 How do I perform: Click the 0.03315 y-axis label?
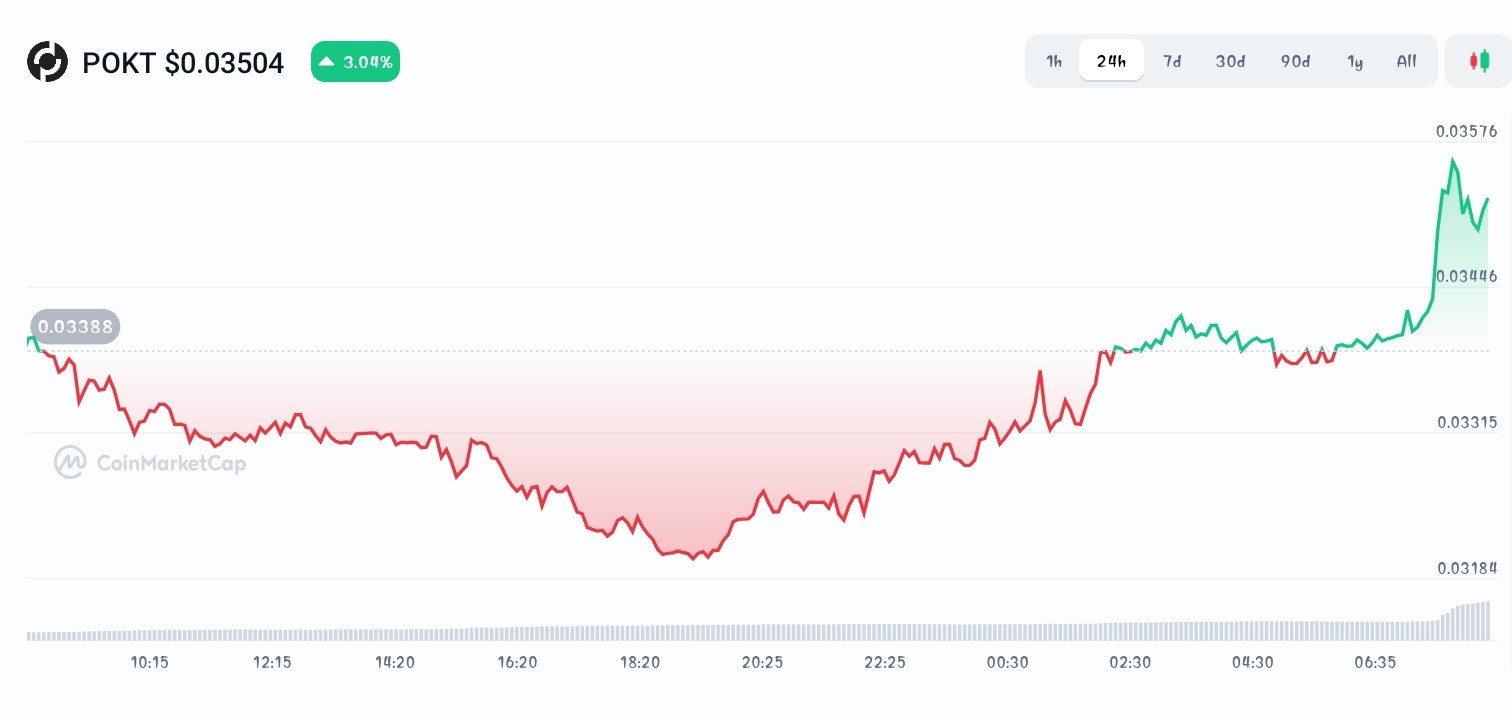(1466, 423)
